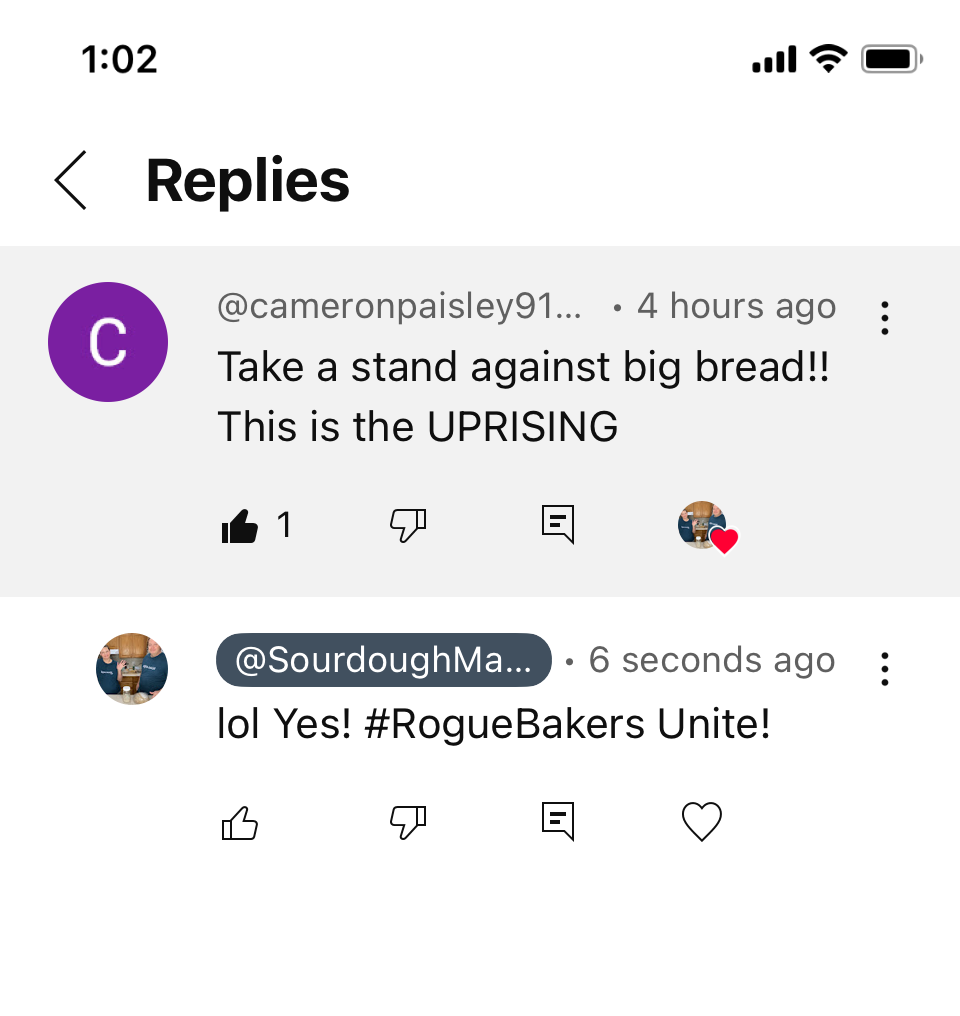Image resolution: width=960 pixels, height=1016 pixels.
Task: Tap the @SourdoughMa... highlighted channel name
Action: click(x=383, y=660)
